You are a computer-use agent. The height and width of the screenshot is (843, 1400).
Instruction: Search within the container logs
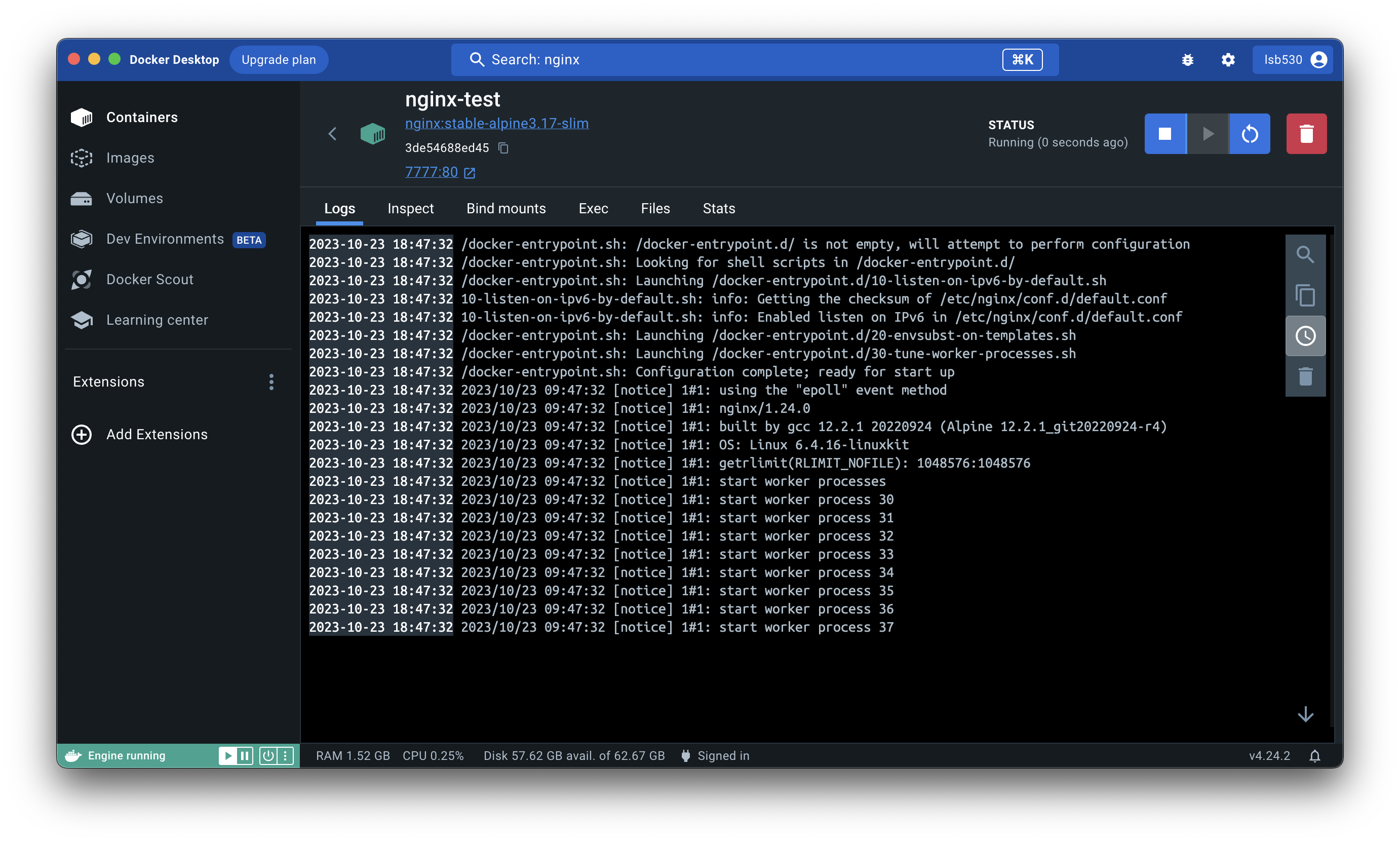point(1305,254)
